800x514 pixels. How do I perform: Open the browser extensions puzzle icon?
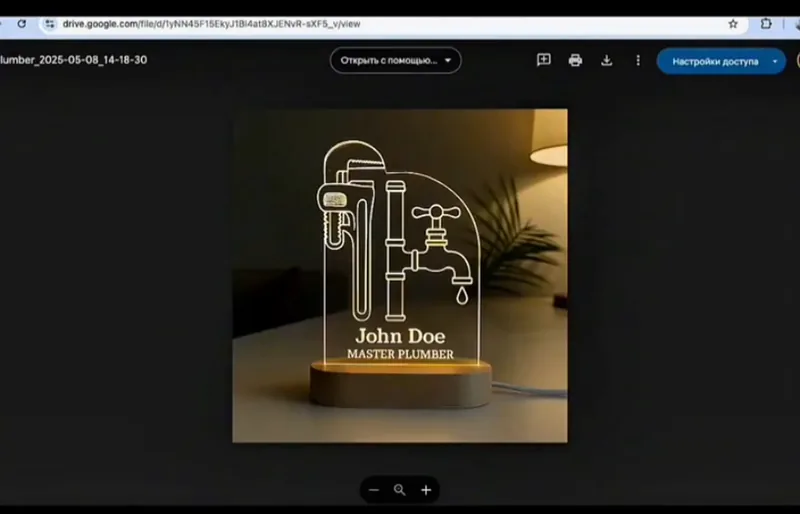tap(766, 23)
